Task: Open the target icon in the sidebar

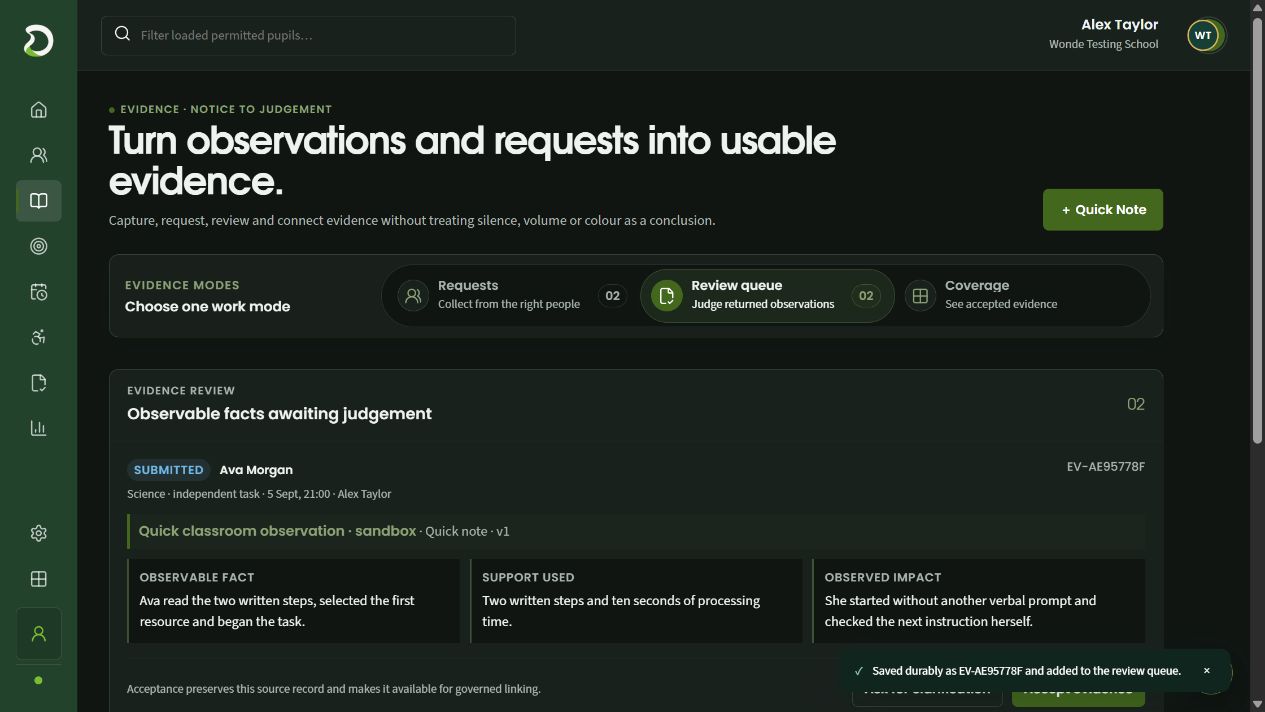Action: [x=39, y=246]
